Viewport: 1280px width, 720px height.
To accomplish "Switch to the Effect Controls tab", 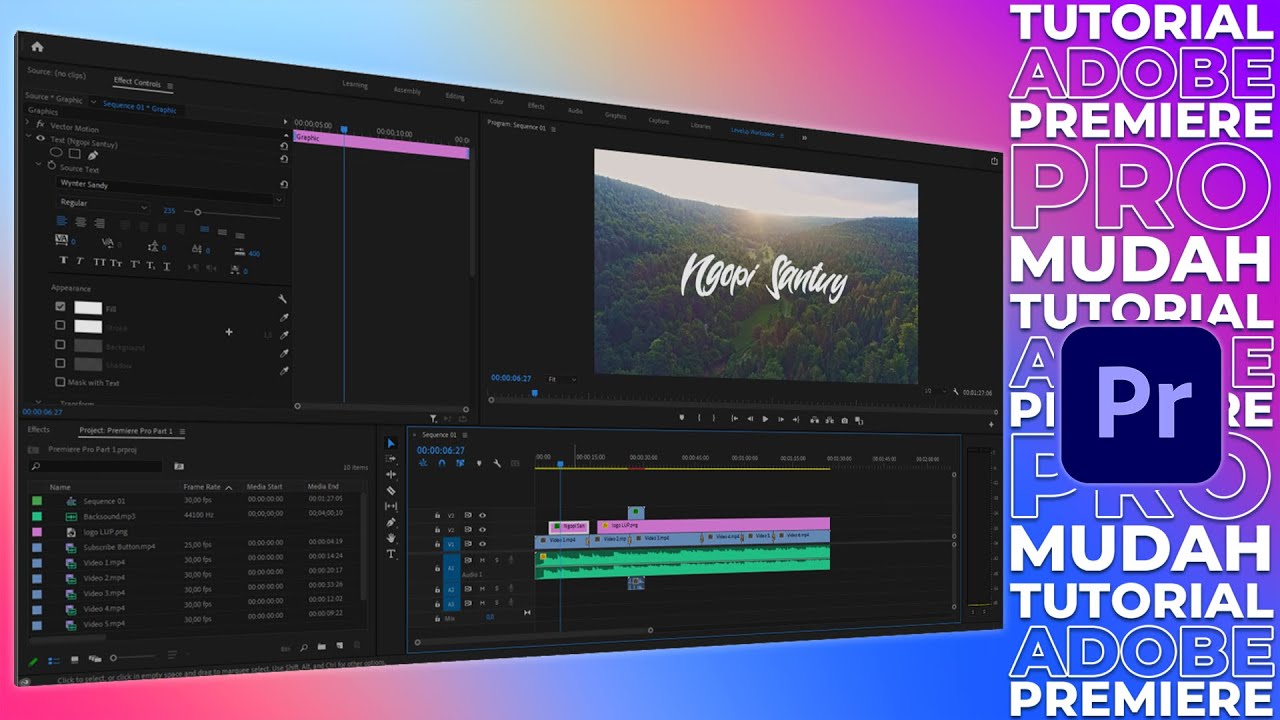I will click(137, 83).
